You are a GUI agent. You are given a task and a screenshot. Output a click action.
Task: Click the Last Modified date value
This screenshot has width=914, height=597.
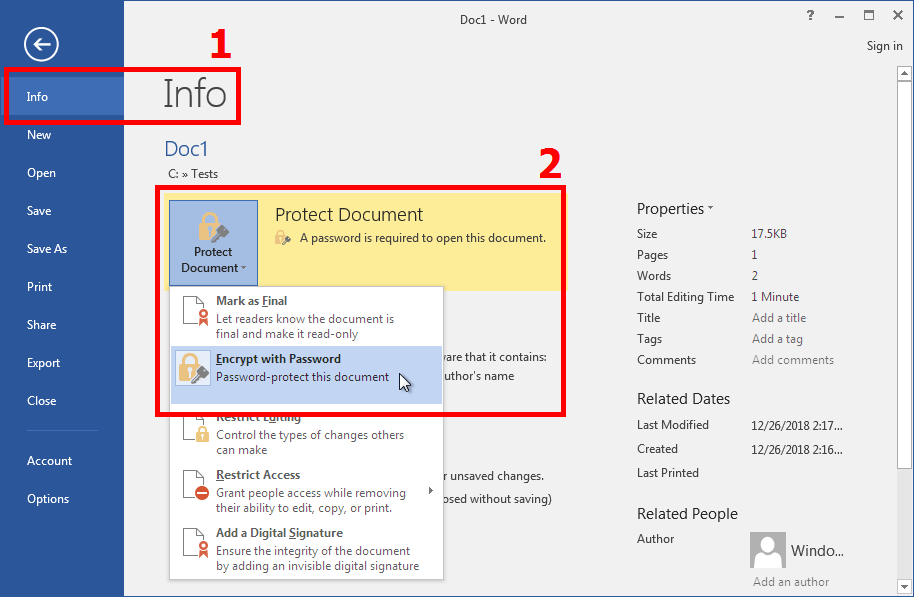point(797,426)
